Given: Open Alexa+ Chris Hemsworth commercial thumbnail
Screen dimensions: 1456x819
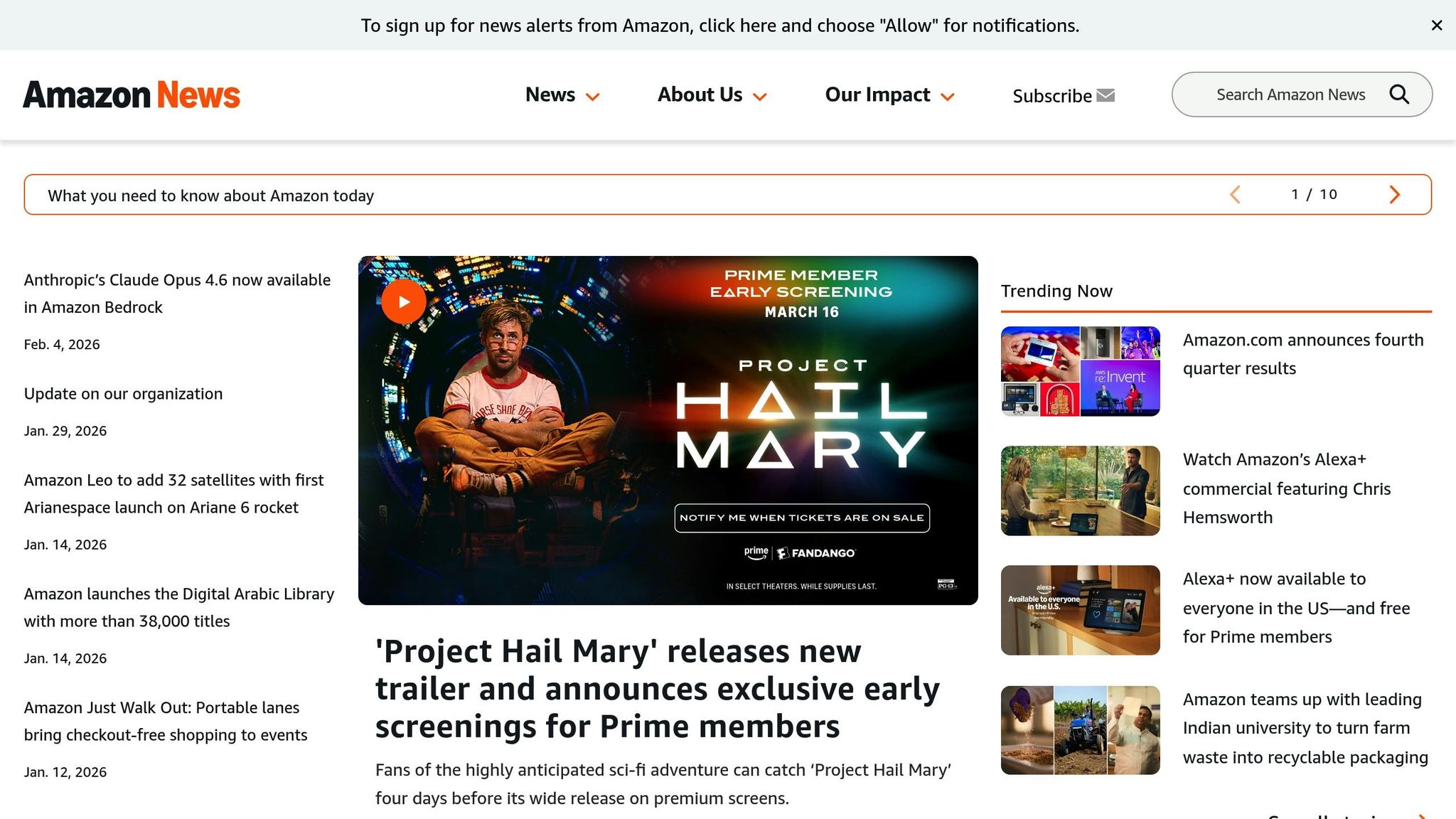Looking at the screenshot, I should coord(1080,491).
